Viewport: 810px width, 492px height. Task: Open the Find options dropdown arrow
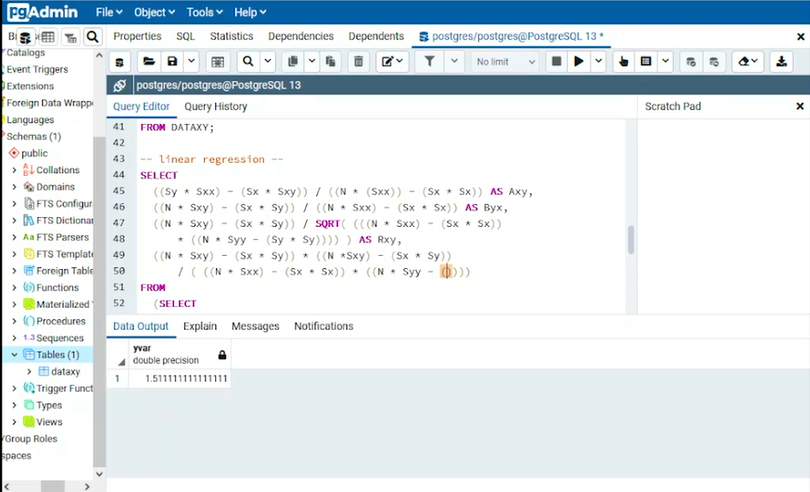[x=268, y=62]
